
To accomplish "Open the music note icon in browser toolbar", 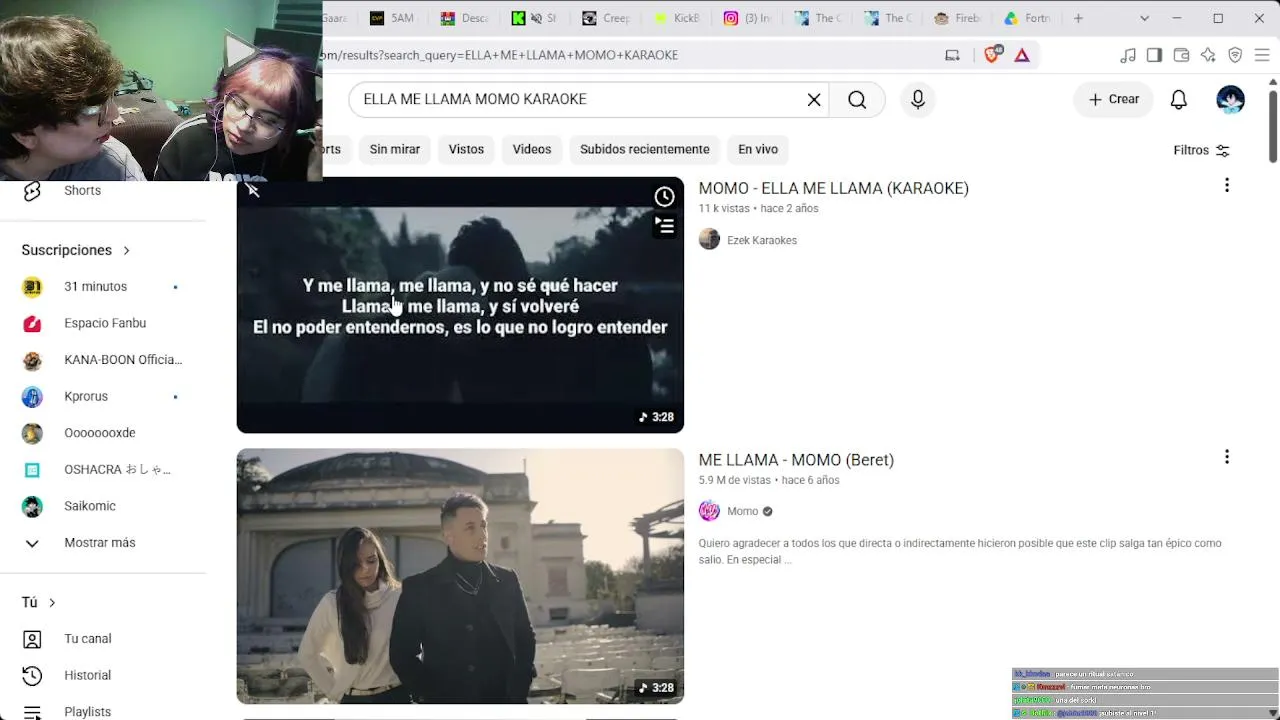I will point(1128,55).
